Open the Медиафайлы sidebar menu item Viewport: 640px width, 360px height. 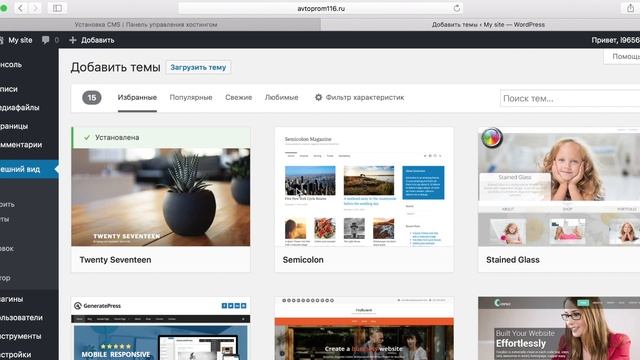(29, 107)
